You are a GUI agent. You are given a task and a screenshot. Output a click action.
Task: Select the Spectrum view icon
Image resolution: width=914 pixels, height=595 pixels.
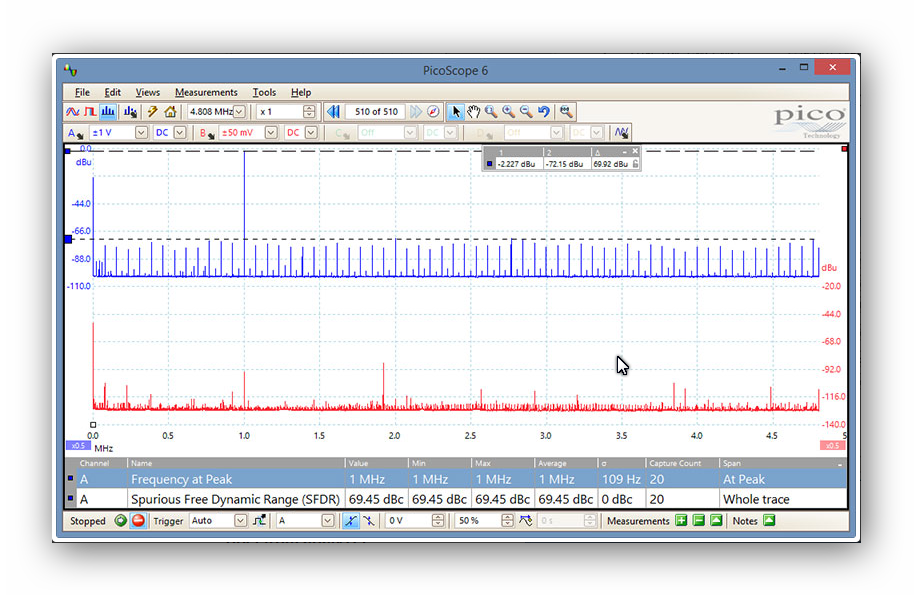pyautogui.click(x=108, y=111)
